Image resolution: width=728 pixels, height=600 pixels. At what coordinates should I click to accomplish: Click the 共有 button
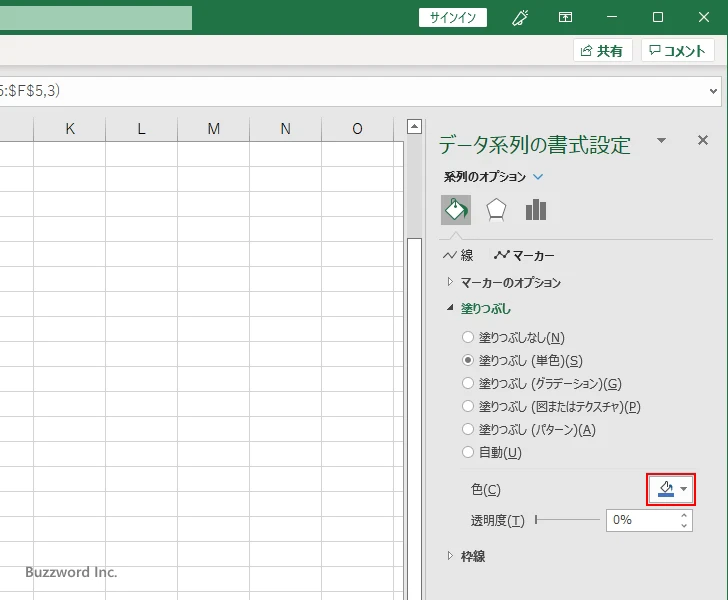(603, 50)
